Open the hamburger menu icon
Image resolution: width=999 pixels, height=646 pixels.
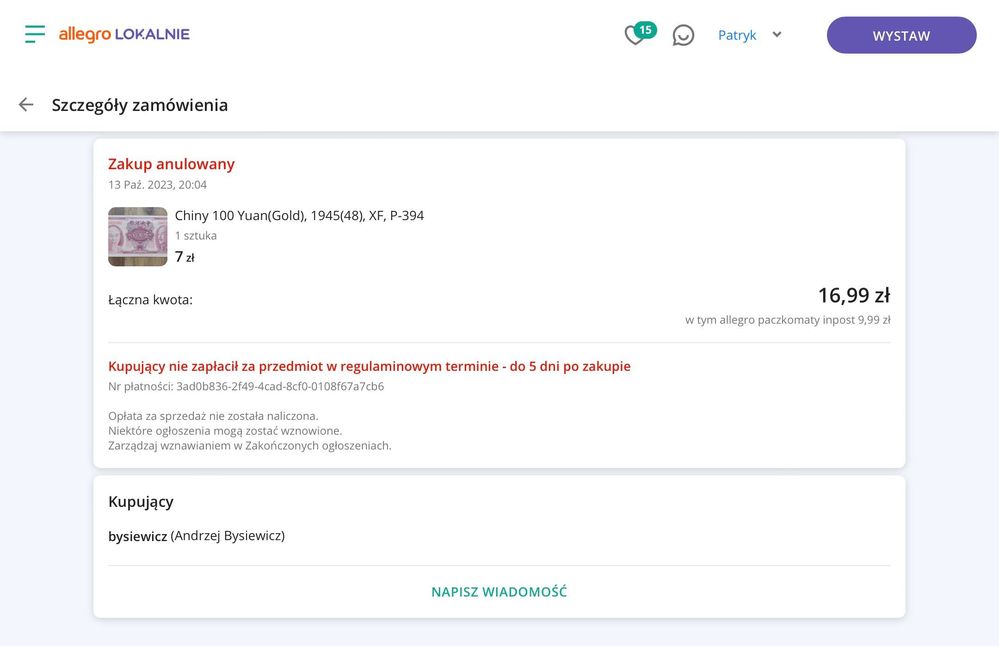point(35,34)
